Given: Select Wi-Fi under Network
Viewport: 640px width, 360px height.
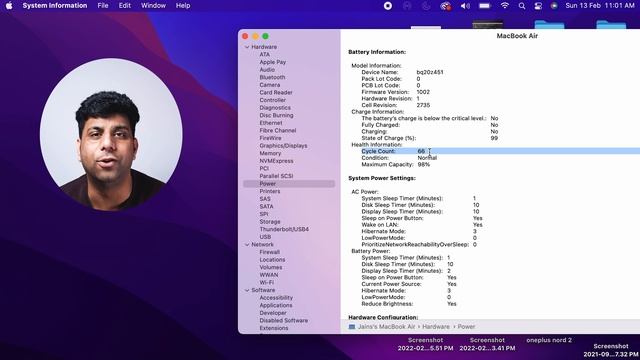Looking at the screenshot, I should pyautogui.click(x=267, y=283).
